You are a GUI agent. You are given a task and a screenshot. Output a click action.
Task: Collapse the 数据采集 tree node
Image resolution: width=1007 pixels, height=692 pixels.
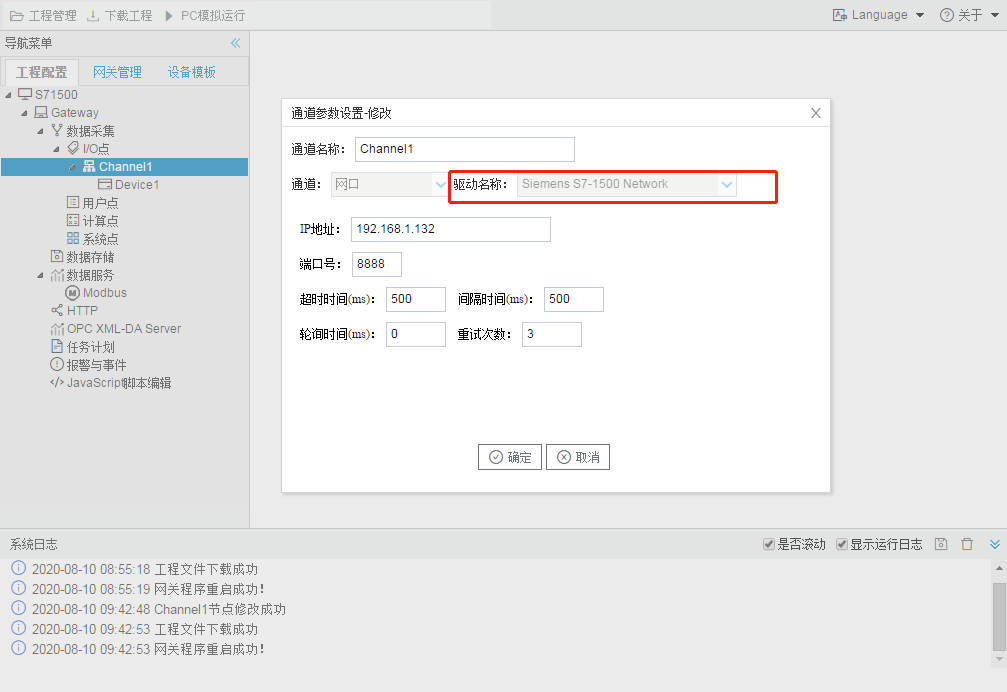click(x=40, y=131)
